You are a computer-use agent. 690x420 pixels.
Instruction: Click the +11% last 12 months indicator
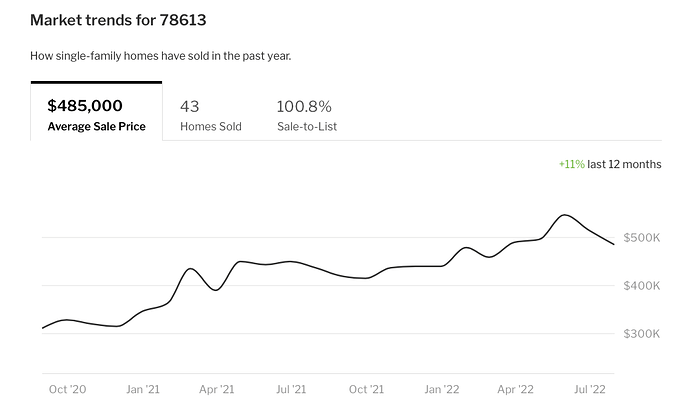pyautogui.click(x=609, y=164)
